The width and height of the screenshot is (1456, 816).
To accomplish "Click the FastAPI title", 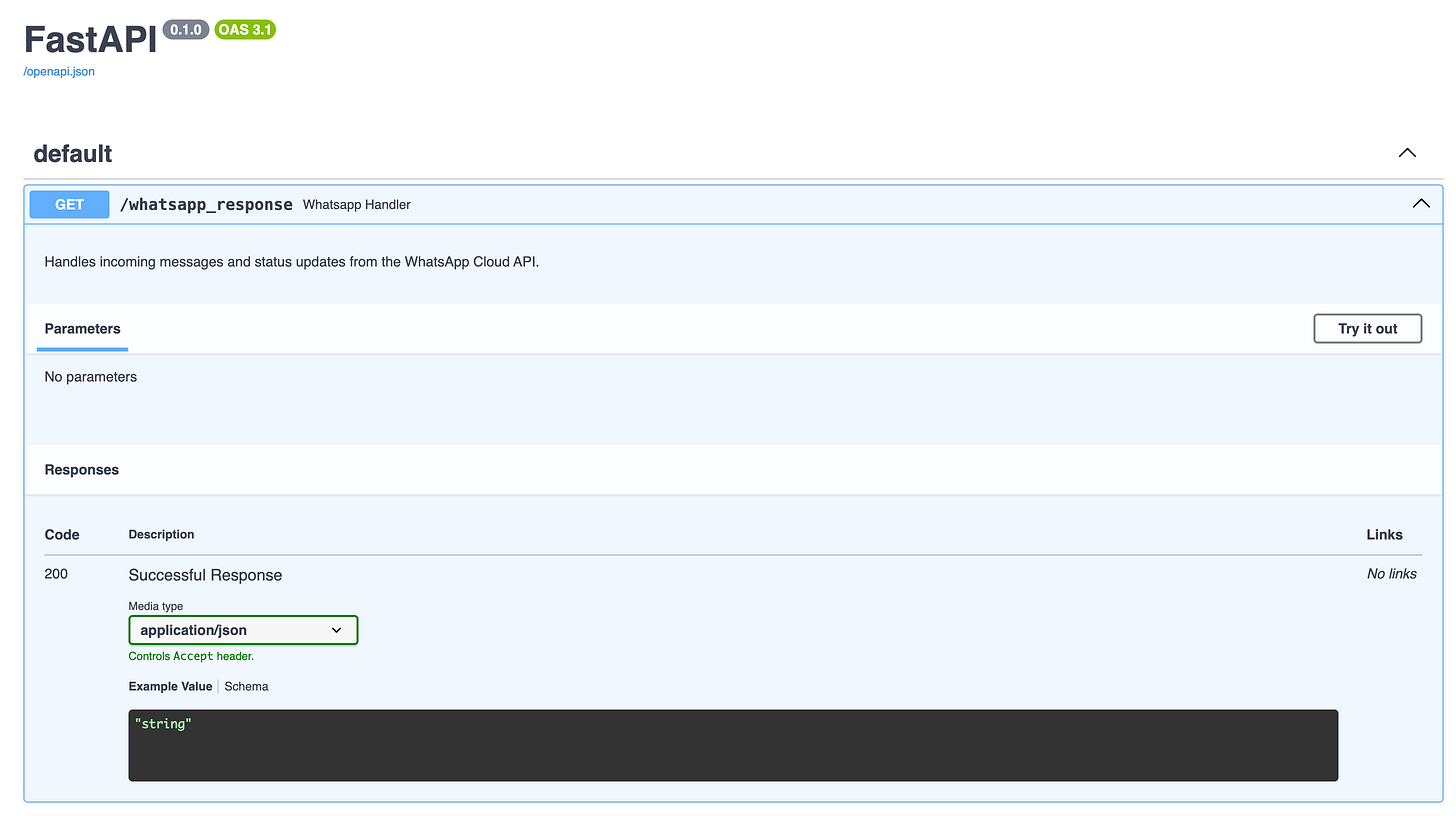I will pyautogui.click(x=90, y=40).
